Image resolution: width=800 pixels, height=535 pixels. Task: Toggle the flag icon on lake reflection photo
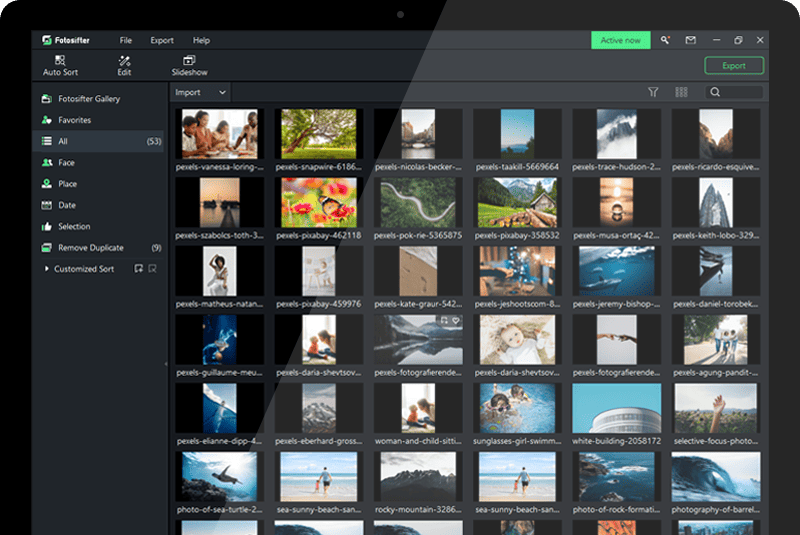443,320
